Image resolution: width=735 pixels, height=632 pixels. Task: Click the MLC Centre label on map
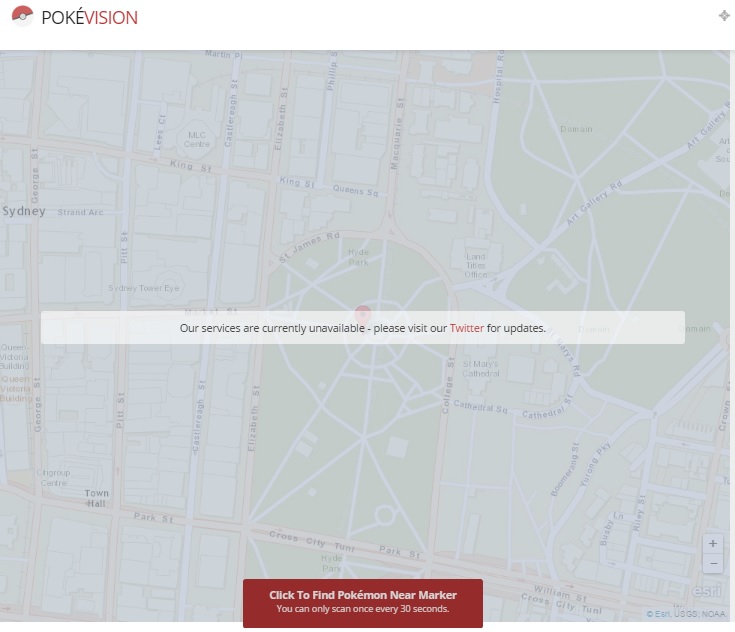click(196, 139)
